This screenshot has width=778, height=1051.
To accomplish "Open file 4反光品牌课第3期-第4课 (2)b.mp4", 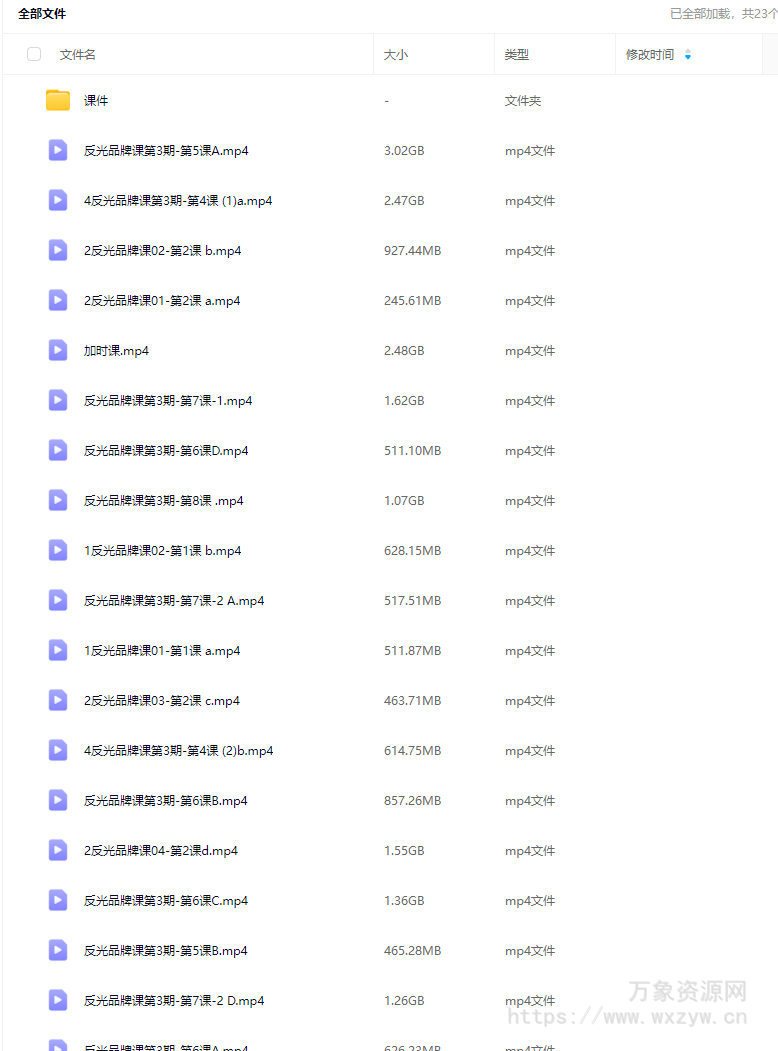I will coord(178,751).
